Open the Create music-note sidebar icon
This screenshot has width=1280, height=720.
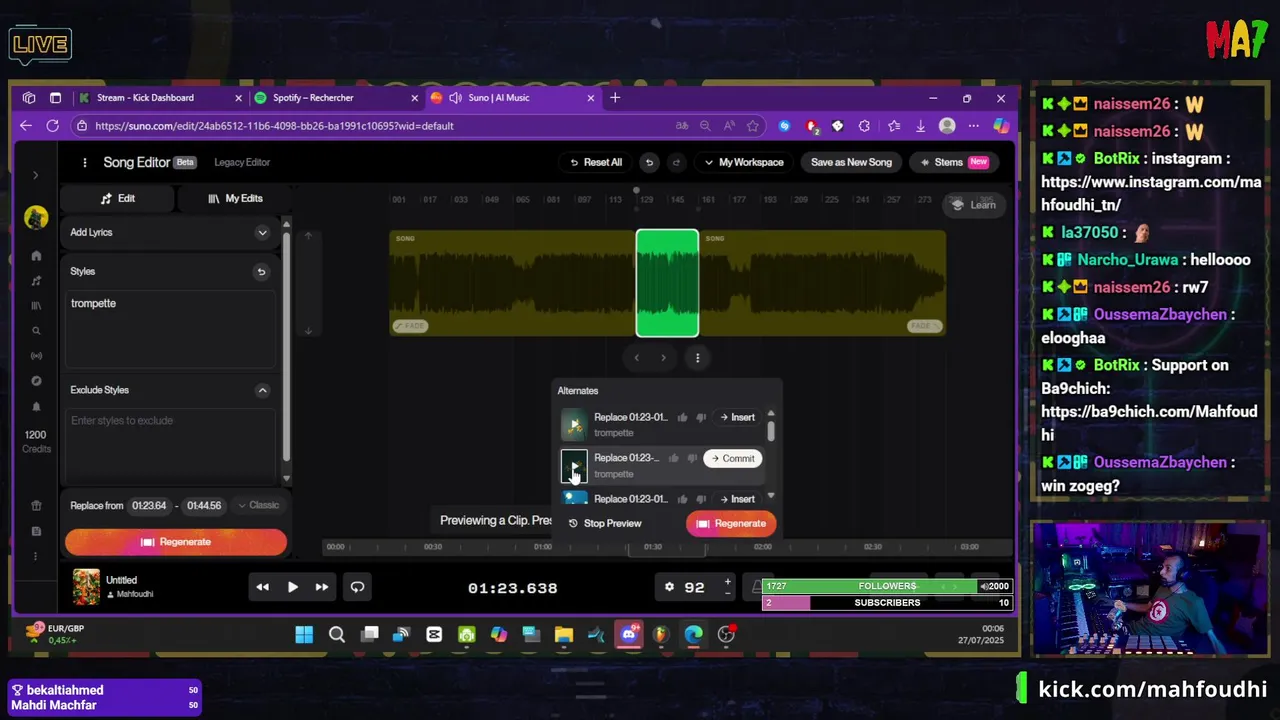36,281
